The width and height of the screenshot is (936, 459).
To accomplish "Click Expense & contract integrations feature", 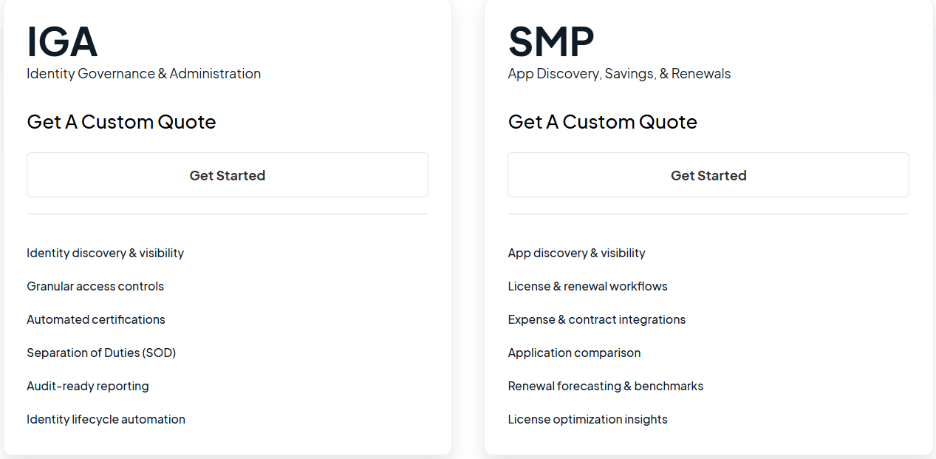I will (596, 320).
